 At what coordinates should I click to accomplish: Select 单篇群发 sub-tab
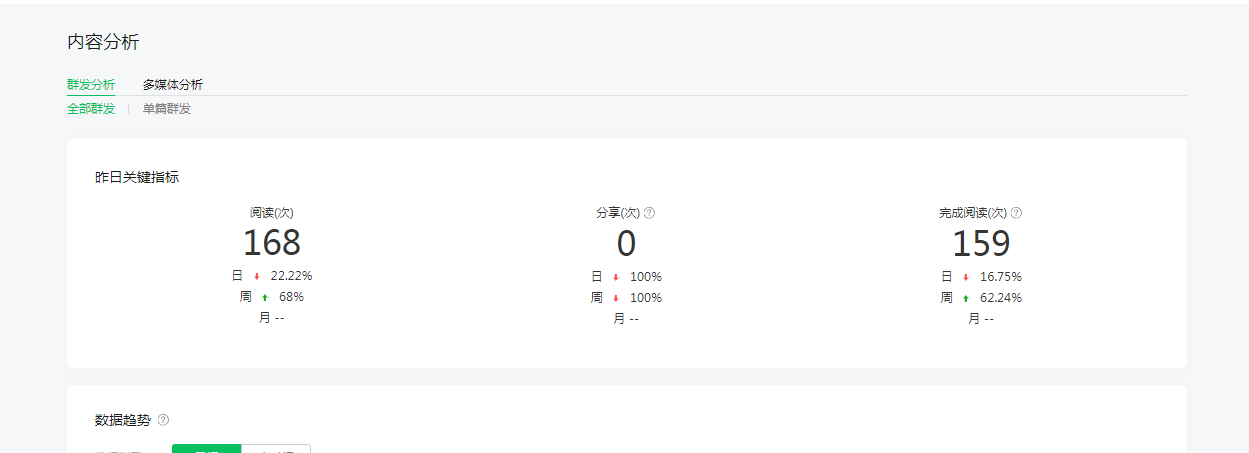click(x=167, y=108)
